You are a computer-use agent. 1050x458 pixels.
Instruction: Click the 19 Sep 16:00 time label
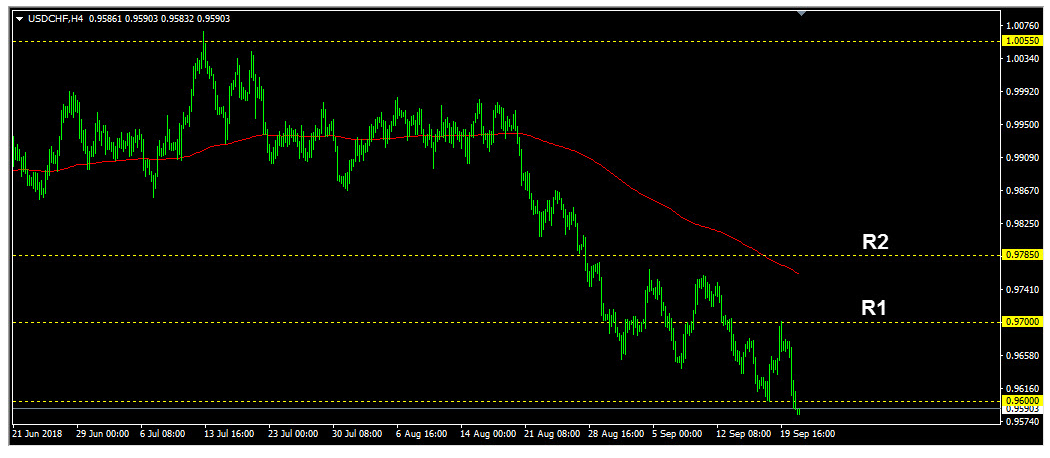pos(806,434)
